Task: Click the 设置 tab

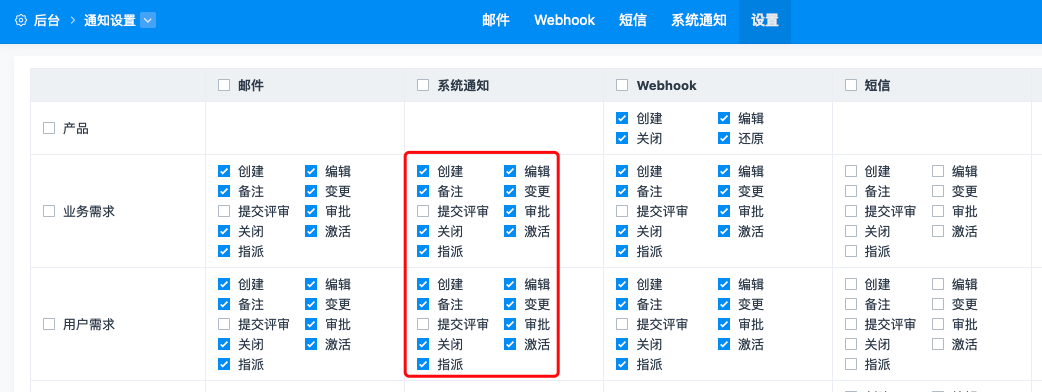Action: pyautogui.click(x=765, y=21)
